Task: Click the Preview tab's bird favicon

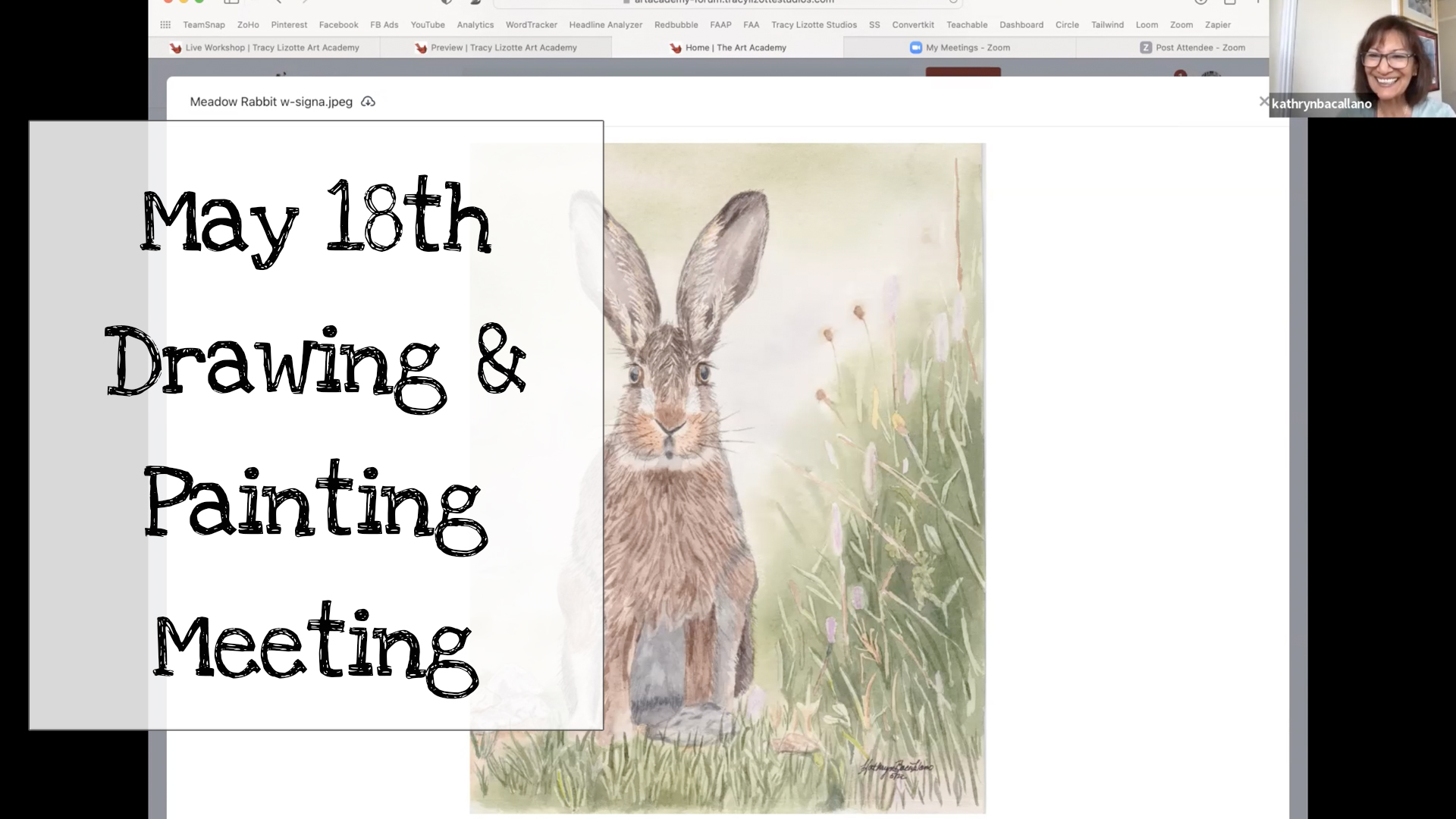Action: 421,48
